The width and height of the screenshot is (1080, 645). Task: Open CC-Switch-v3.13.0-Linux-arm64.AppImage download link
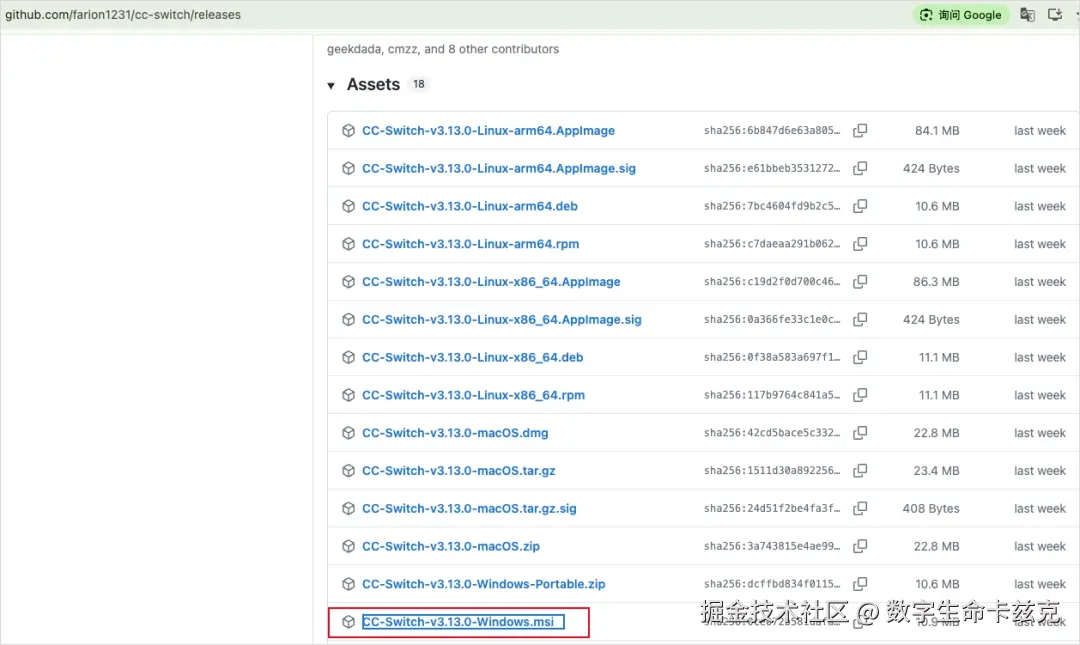[x=488, y=130]
